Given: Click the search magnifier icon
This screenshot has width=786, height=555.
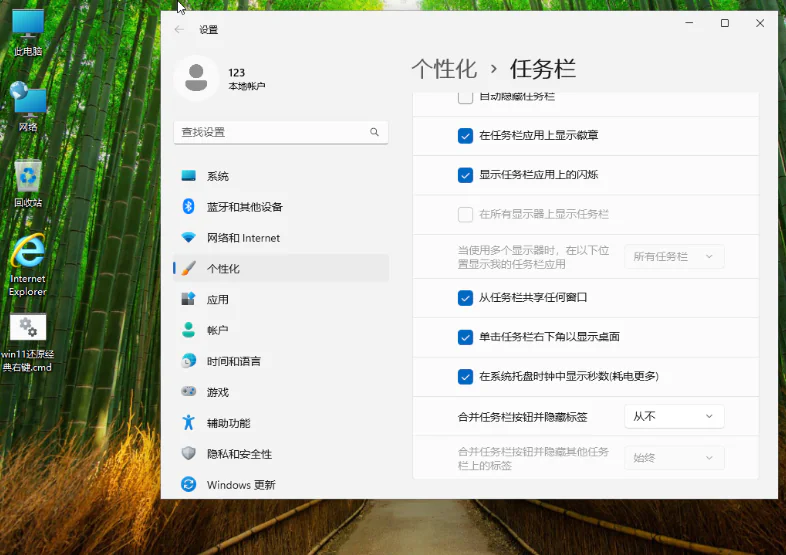Looking at the screenshot, I should 374,132.
